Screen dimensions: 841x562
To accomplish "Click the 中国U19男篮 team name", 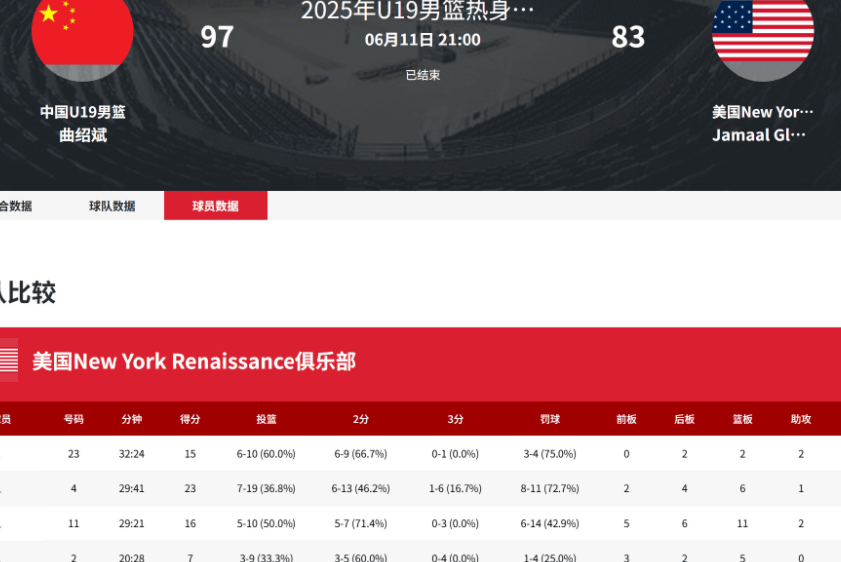I will [x=83, y=112].
